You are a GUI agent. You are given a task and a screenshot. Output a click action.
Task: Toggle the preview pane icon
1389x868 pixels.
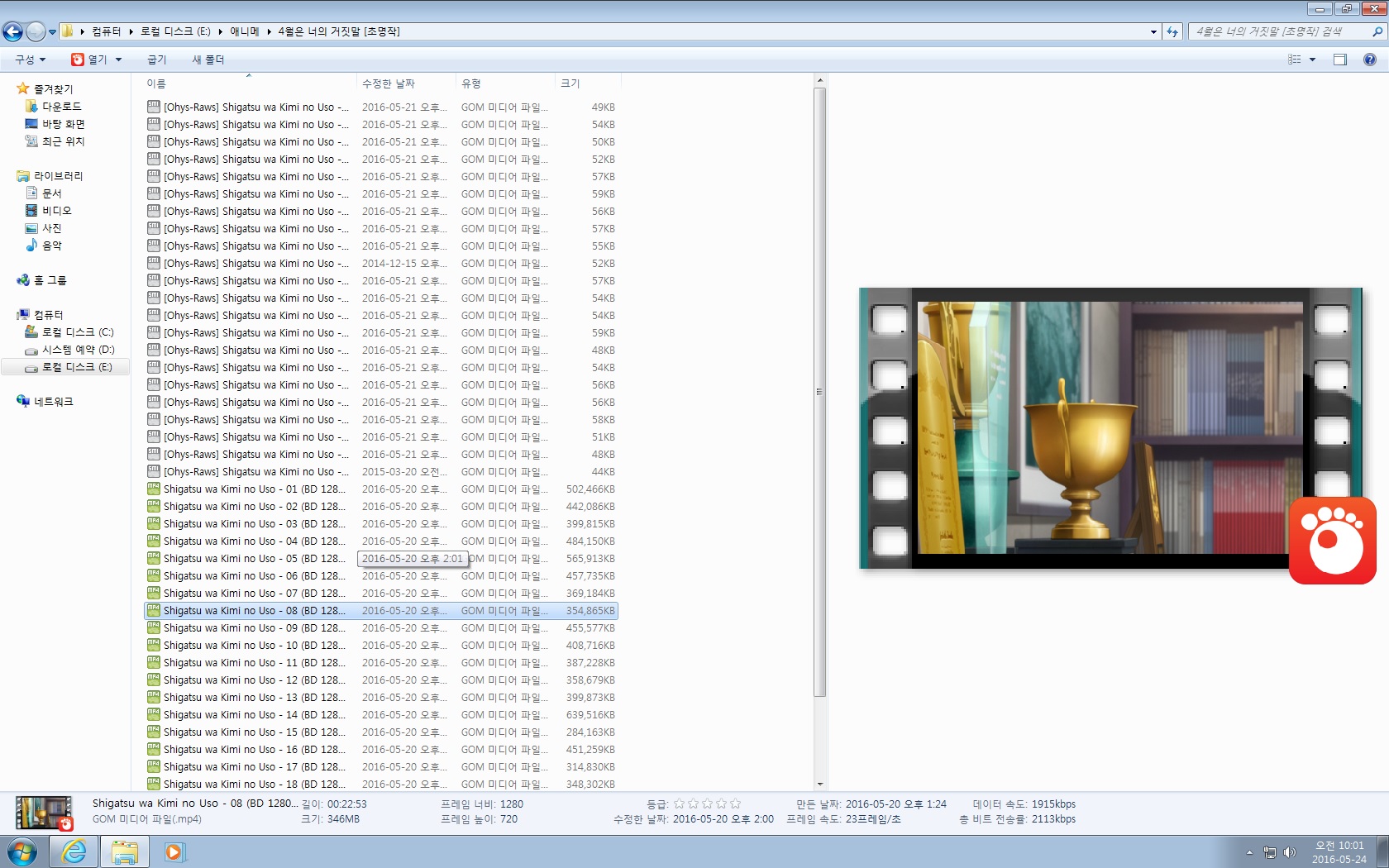(1340, 60)
